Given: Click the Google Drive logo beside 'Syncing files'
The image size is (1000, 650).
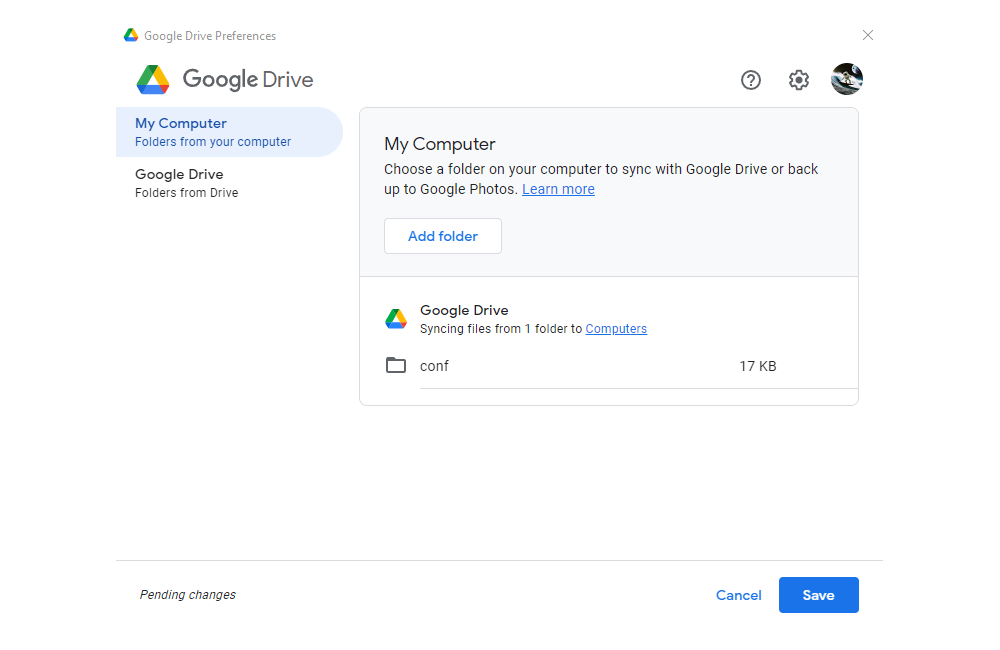Looking at the screenshot, I should (396, 318).
